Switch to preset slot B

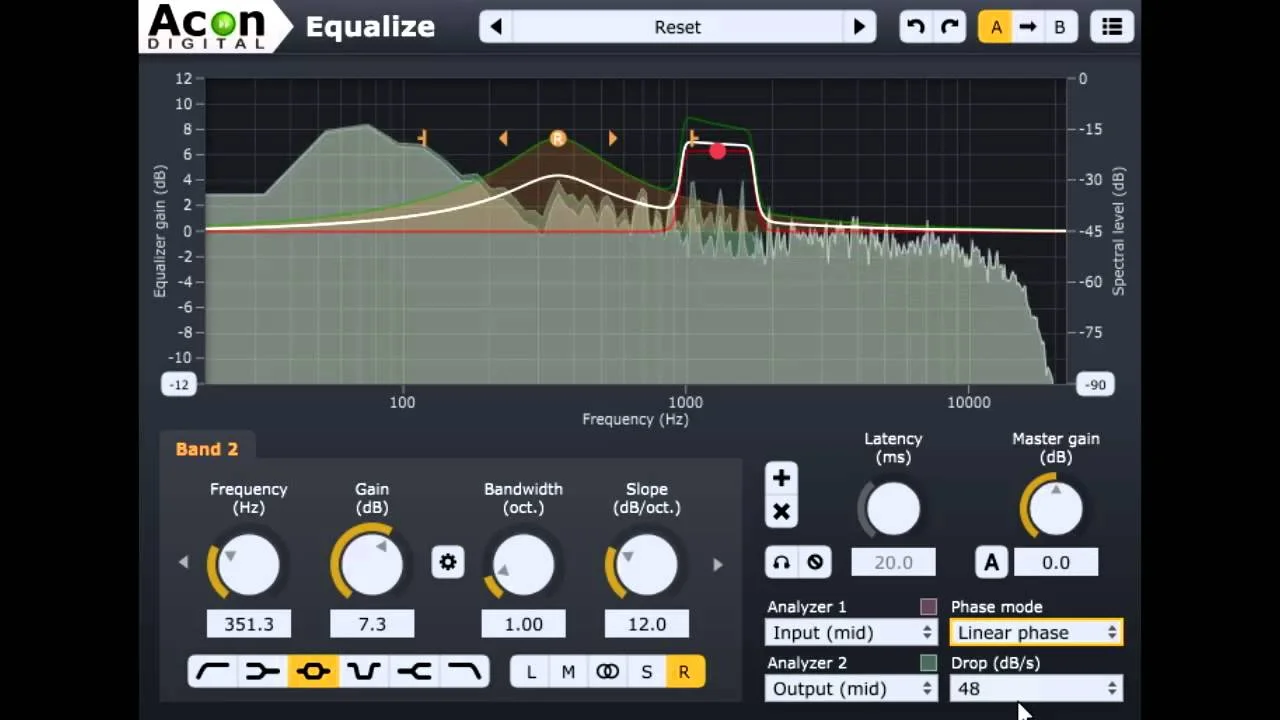tap(1060, 27)
